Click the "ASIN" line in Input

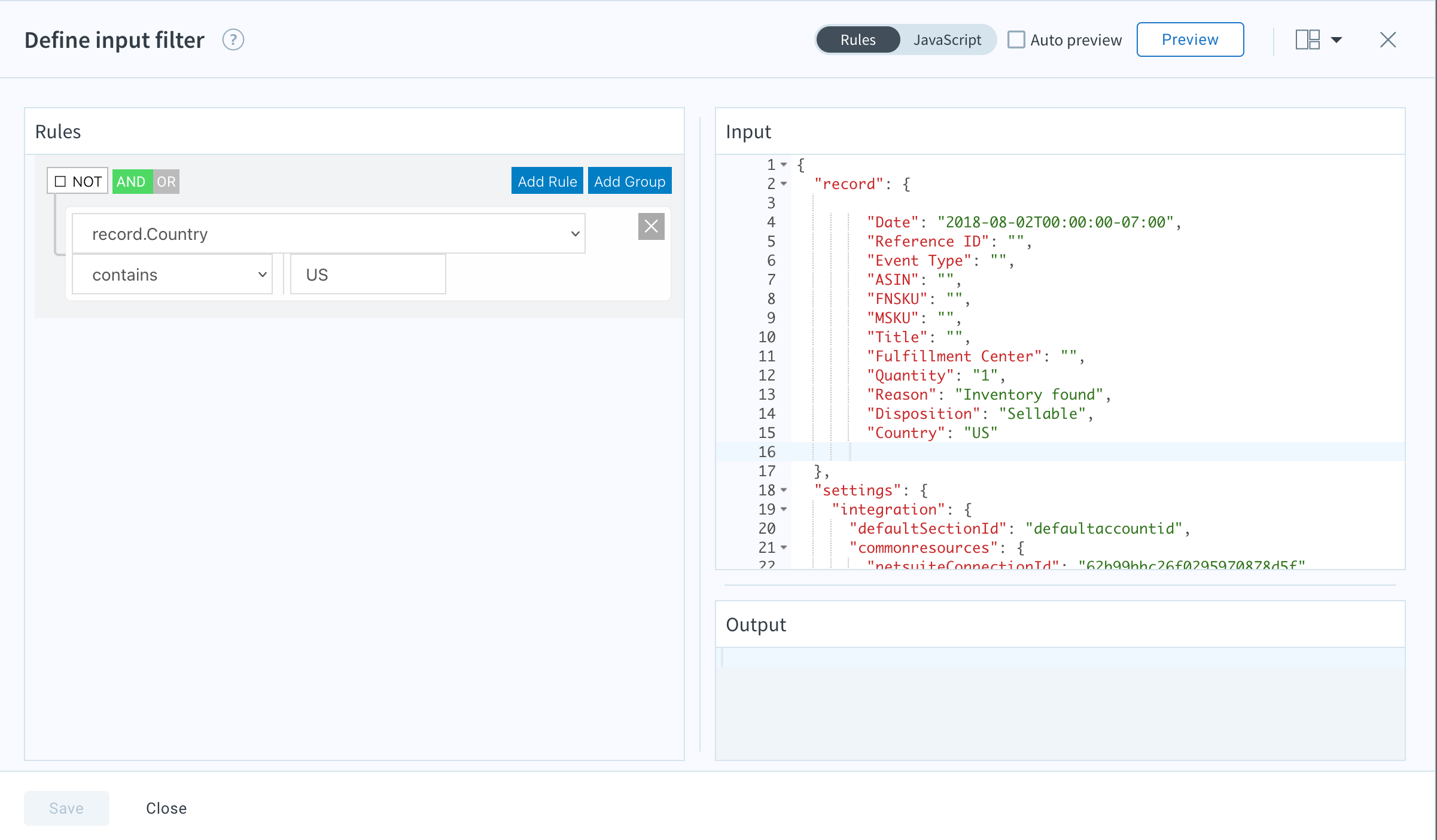[914, 279]
